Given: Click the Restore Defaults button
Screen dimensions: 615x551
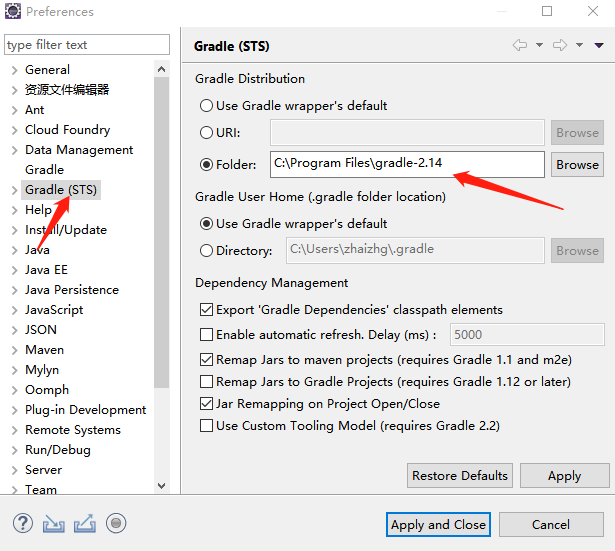Looking at the screenshot, I should 460,476.
